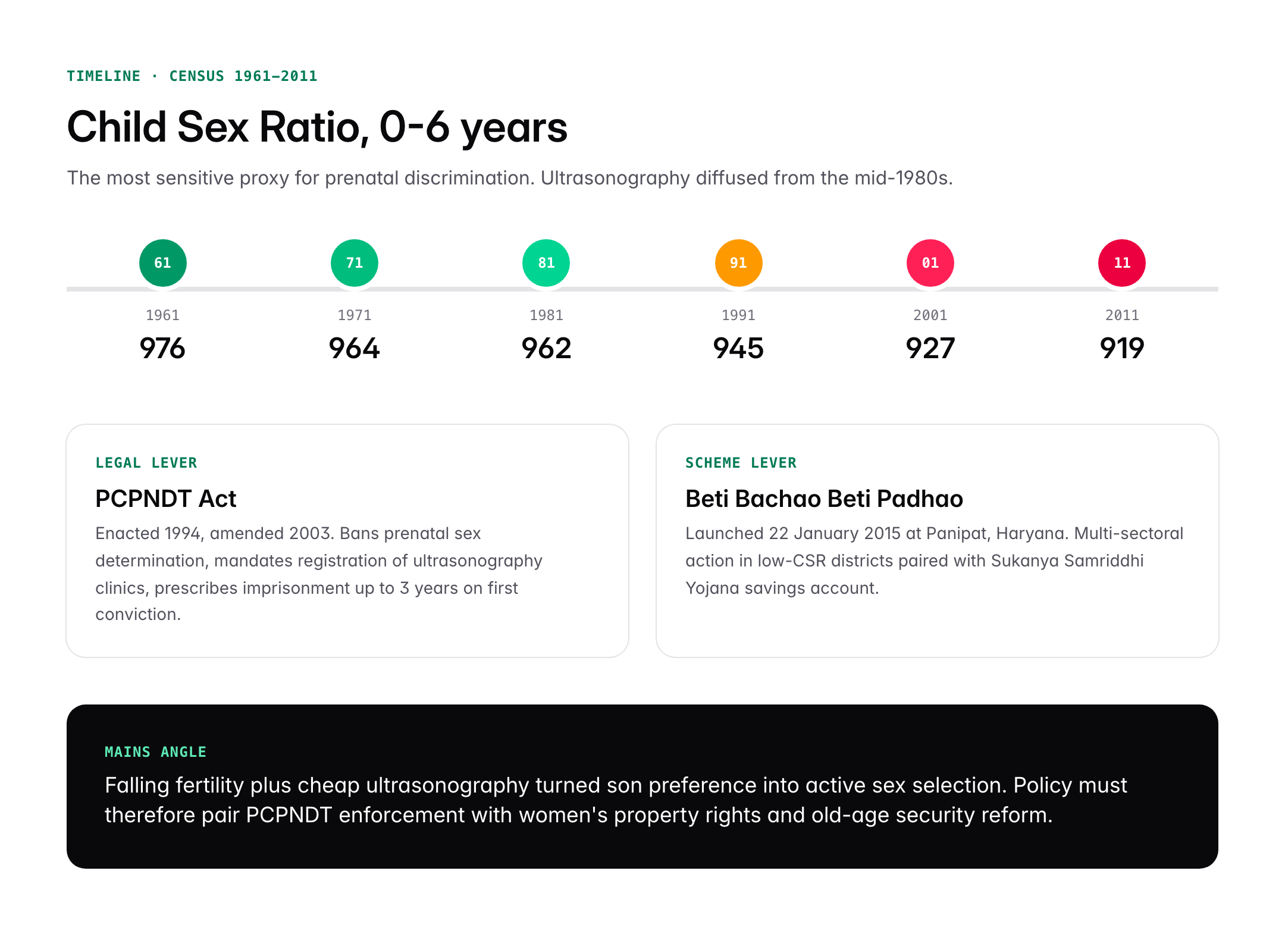Open the LEGAL LEVER section header
Viewport: 1285px width, 952px height.
point(146,462)
